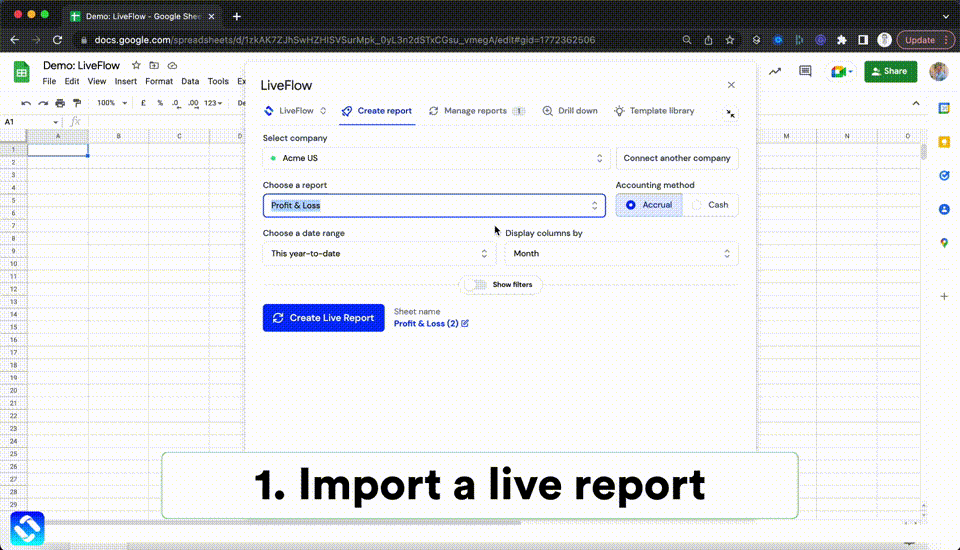Open the comment history icon

pyautogui.click(x=805, y=72)
